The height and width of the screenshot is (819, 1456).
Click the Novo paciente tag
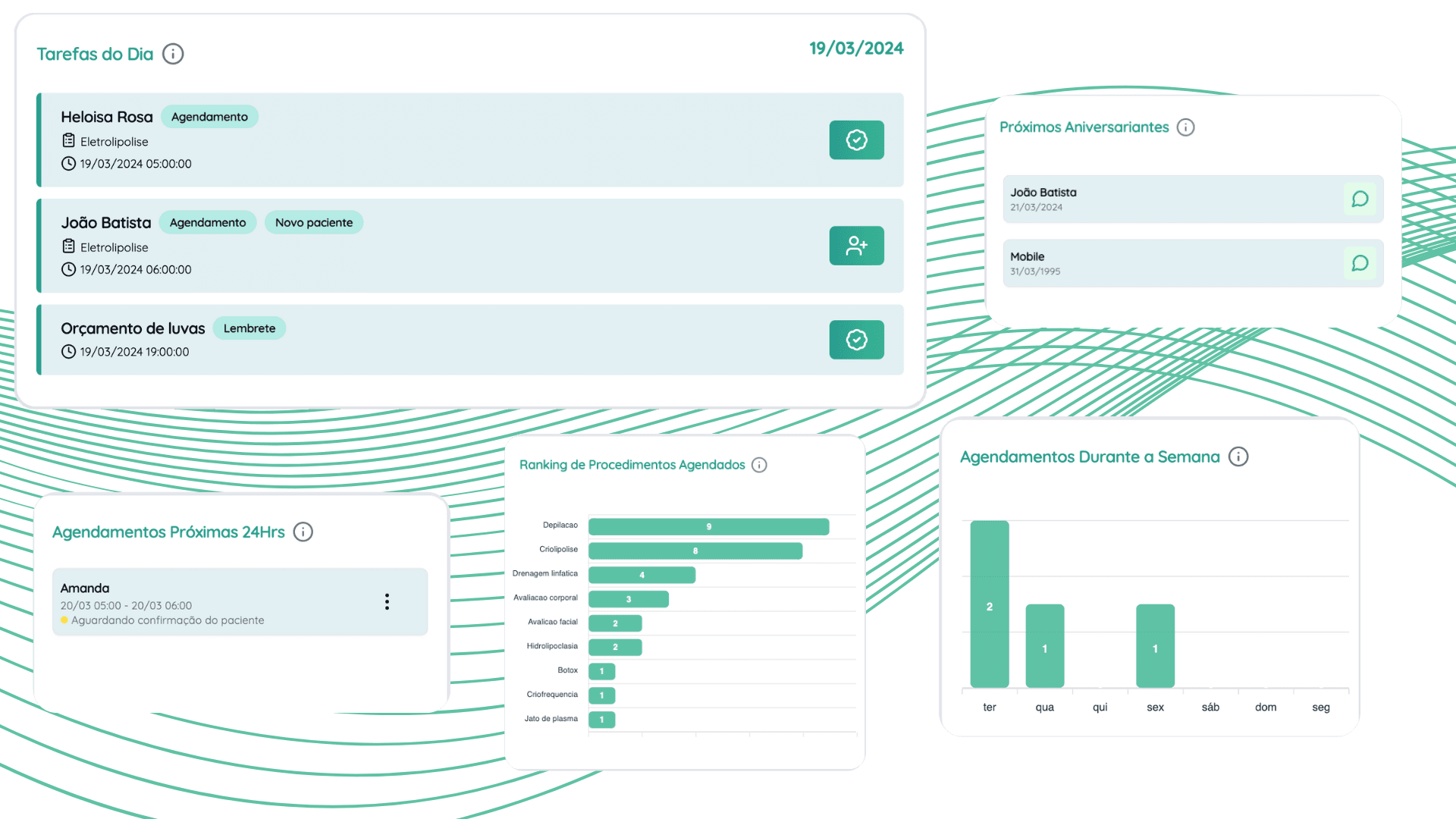pos(314,222)
